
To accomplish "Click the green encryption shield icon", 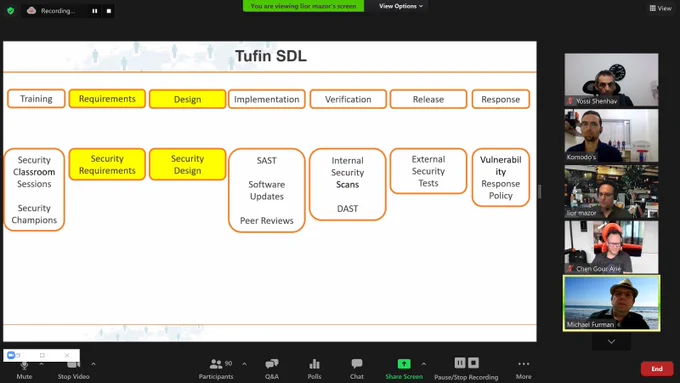I will (10, 11).
